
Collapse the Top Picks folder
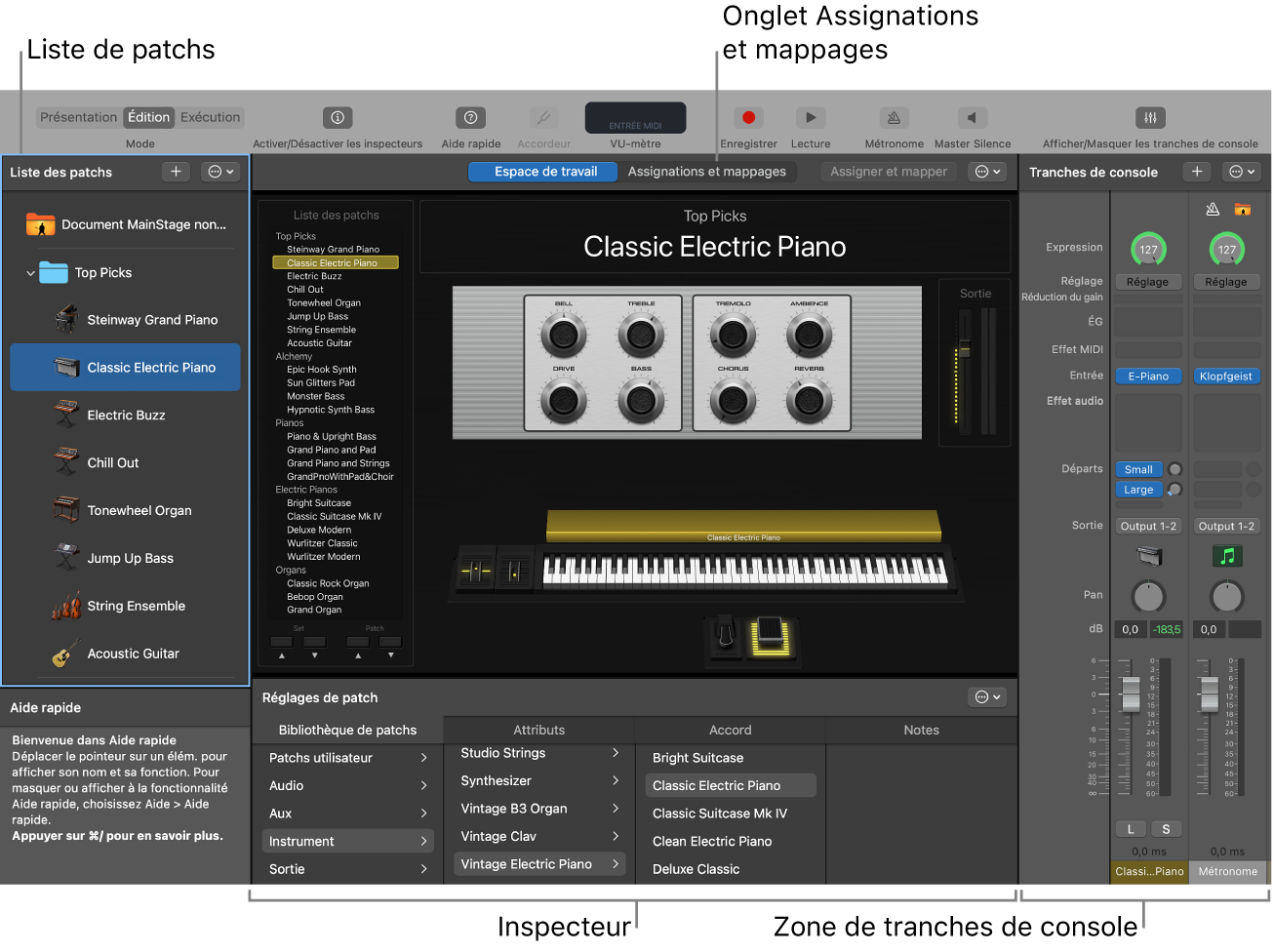[31, 273]
